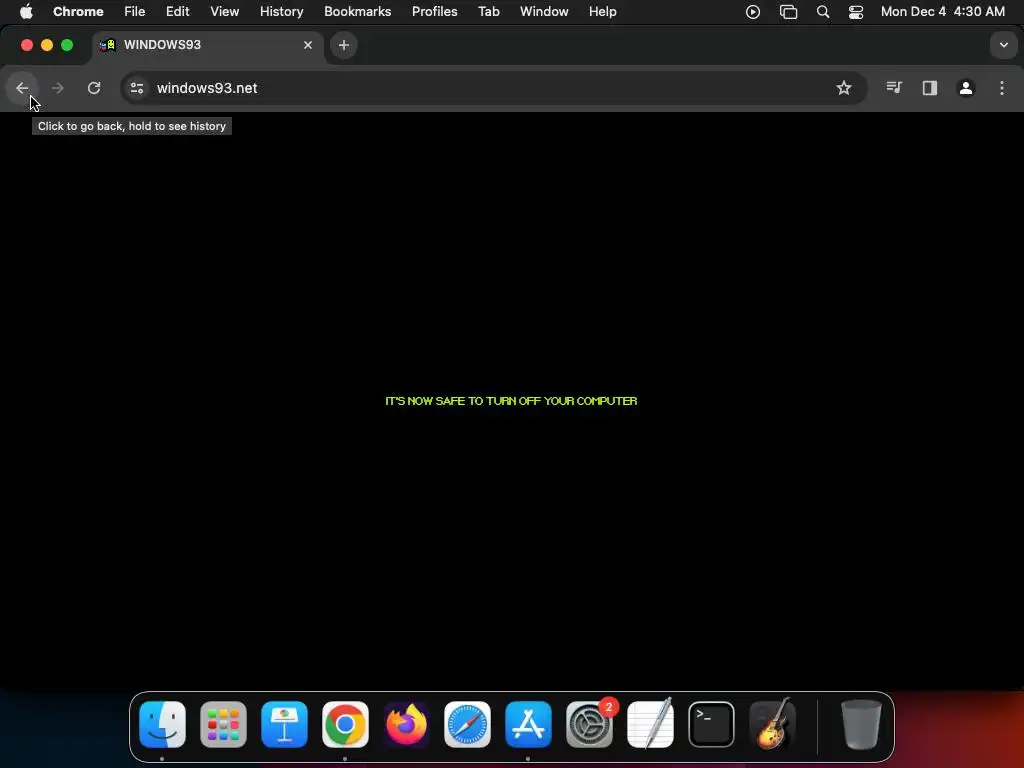Open Launchpad from the Dock
This screenshot has width=1024, height=768.
coord(223,724)
